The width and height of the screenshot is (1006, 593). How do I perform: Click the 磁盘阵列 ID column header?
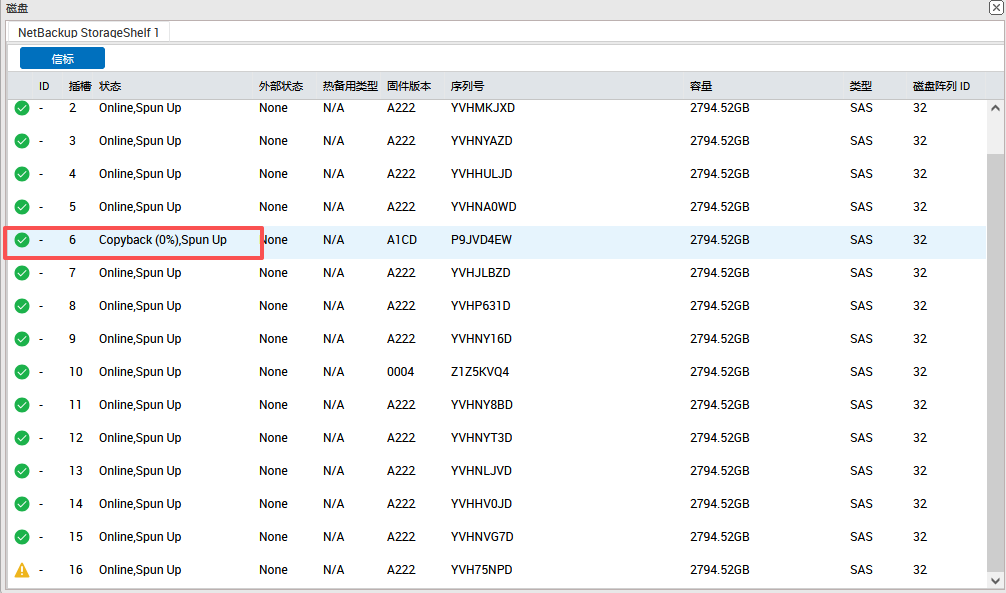click(x=941, y=86)
